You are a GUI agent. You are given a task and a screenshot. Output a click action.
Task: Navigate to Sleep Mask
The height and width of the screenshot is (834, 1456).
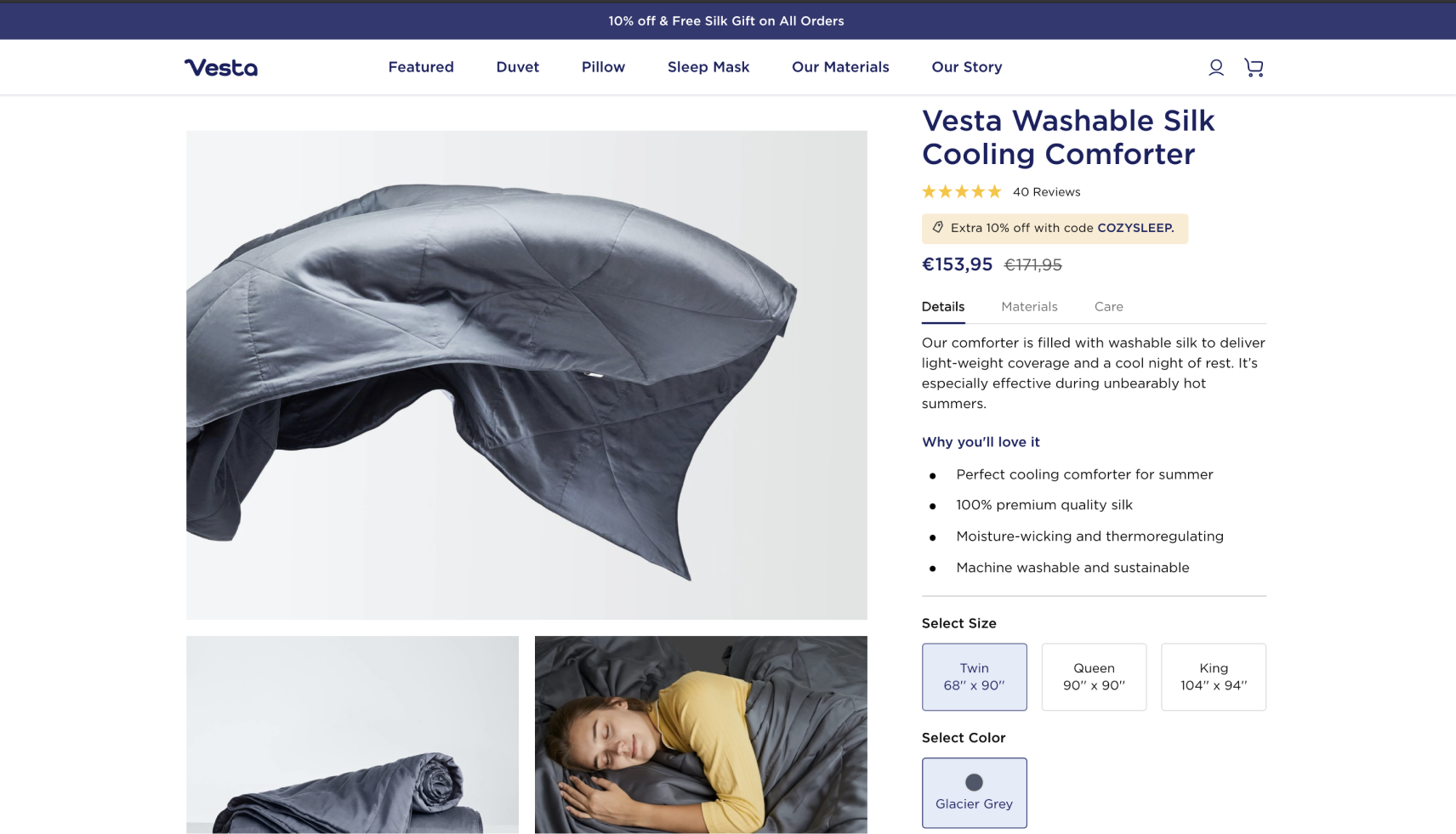pyautogui.click(x=708, y=67)
